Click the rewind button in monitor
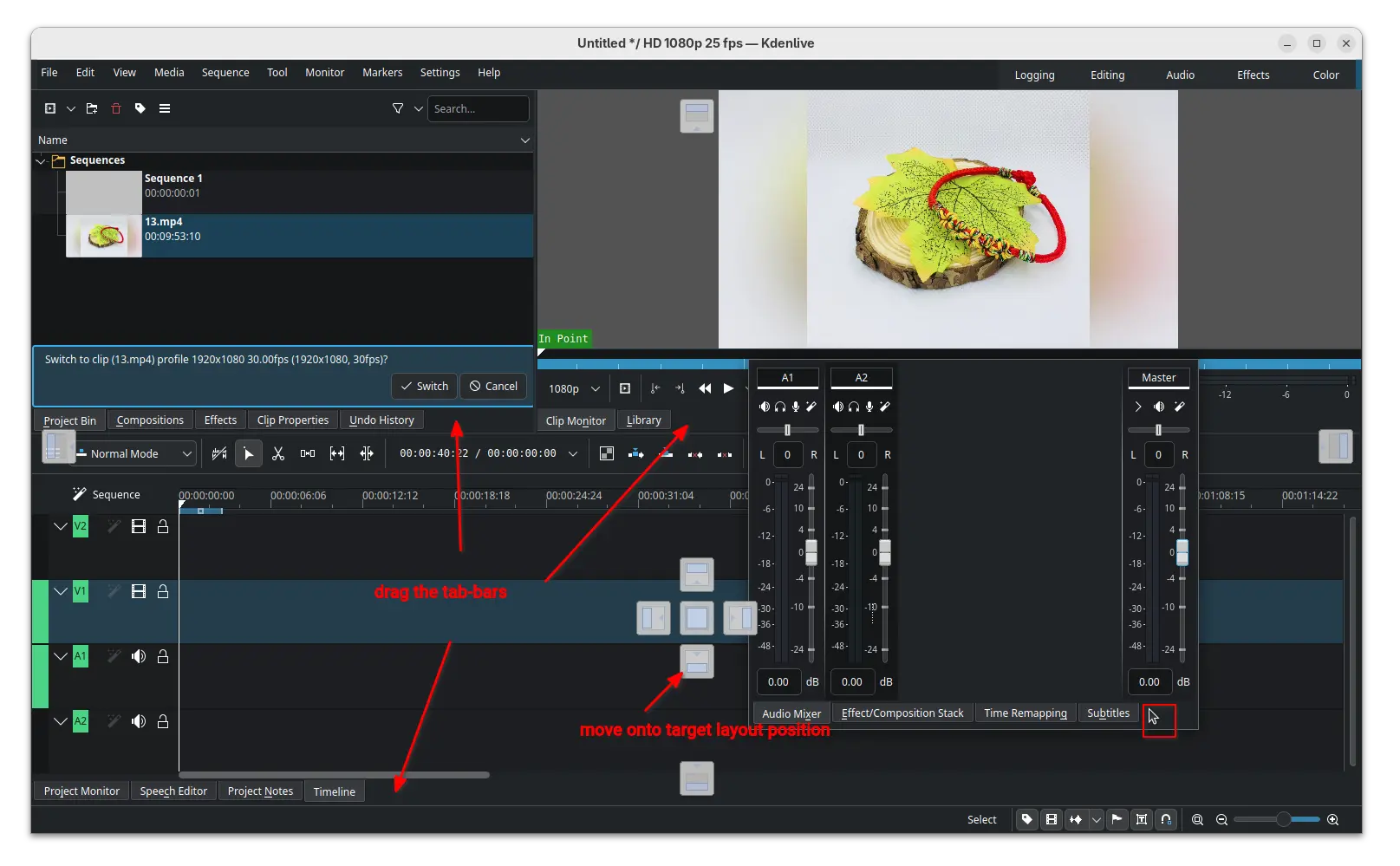The height and width of the screenshot is (866, 1400). [705, 388]
